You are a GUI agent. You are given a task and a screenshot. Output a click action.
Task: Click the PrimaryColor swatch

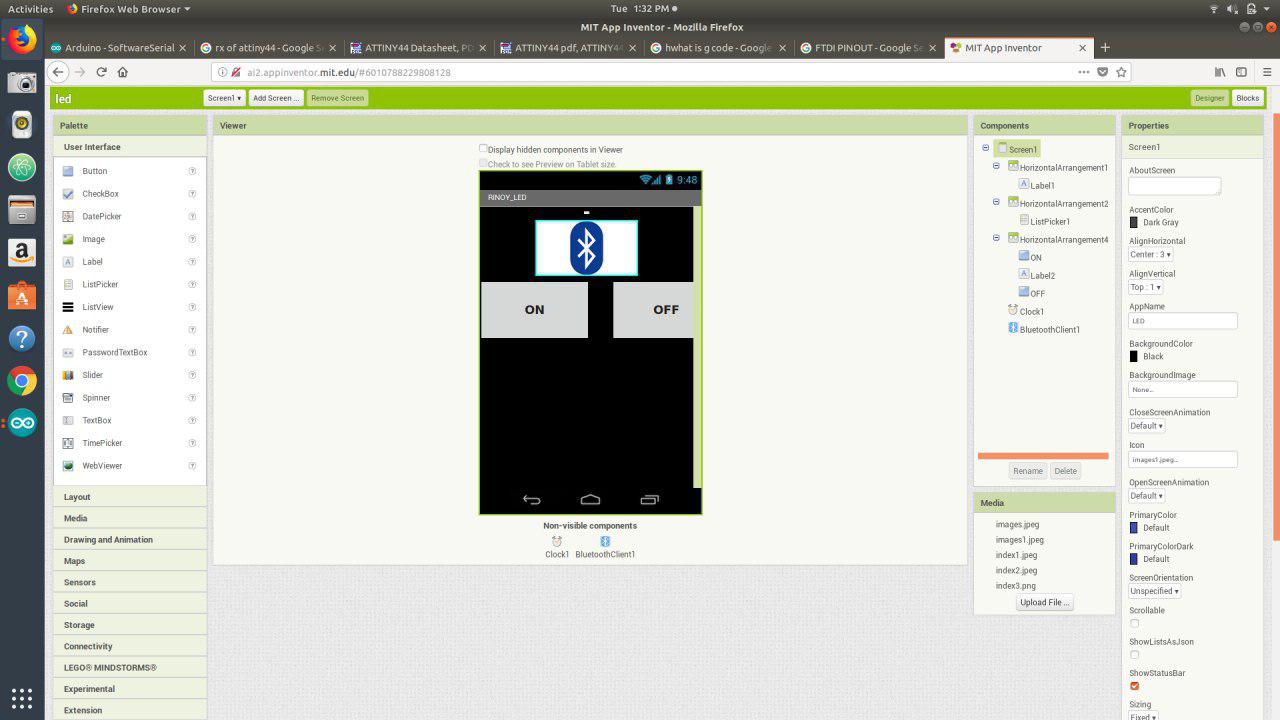[1134, 527]
